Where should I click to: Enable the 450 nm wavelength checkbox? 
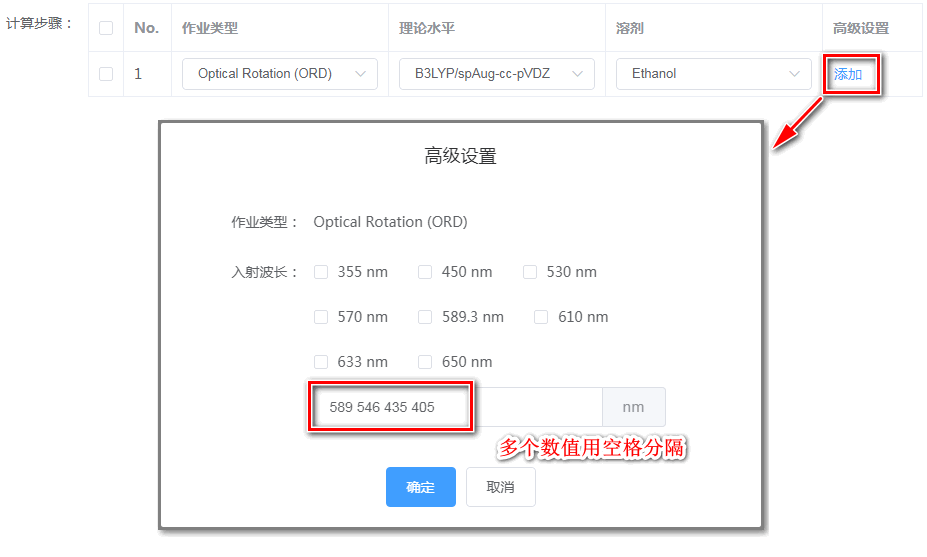click(425, 272)
